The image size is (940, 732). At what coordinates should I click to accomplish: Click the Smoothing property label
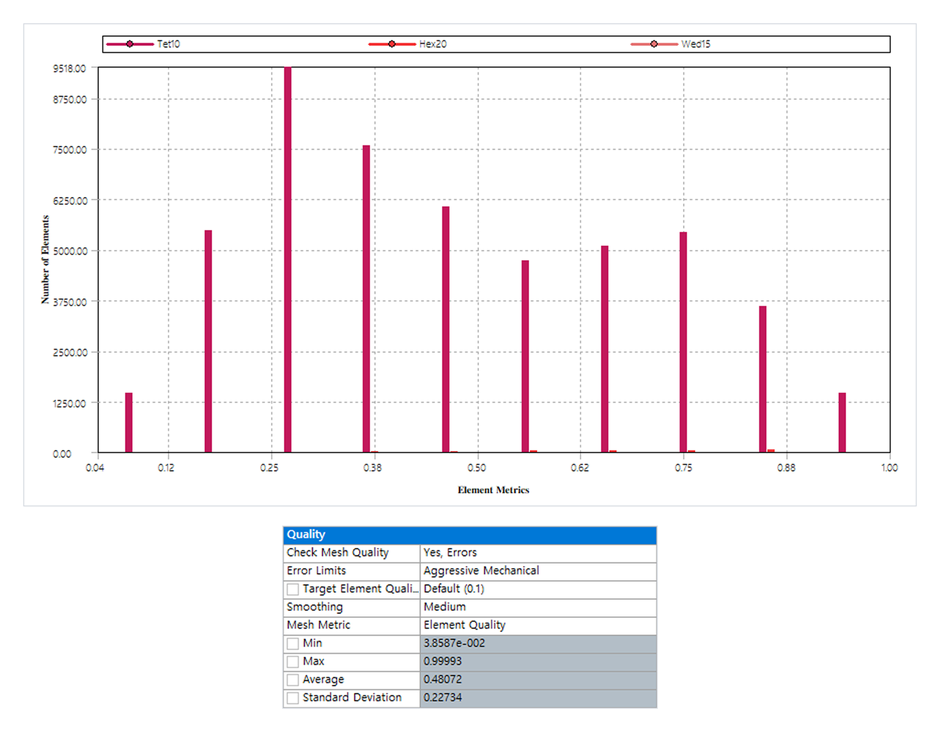(315, 607)
